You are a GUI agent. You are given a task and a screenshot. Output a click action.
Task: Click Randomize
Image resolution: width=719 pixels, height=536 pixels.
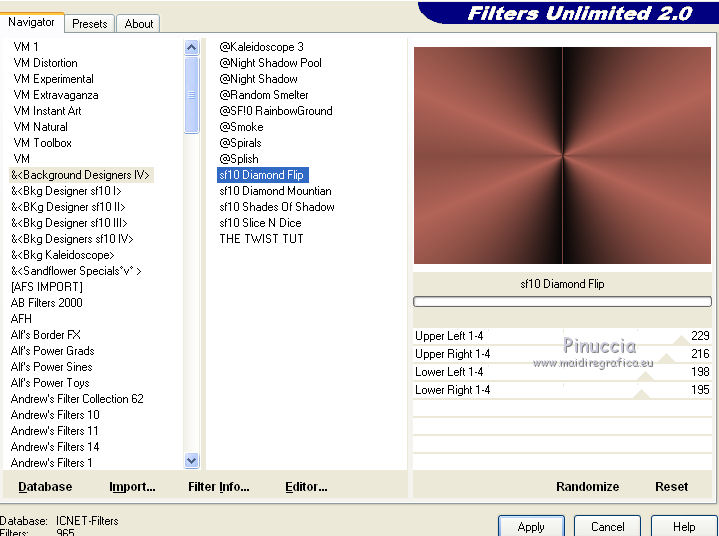(x=587, y=486)
